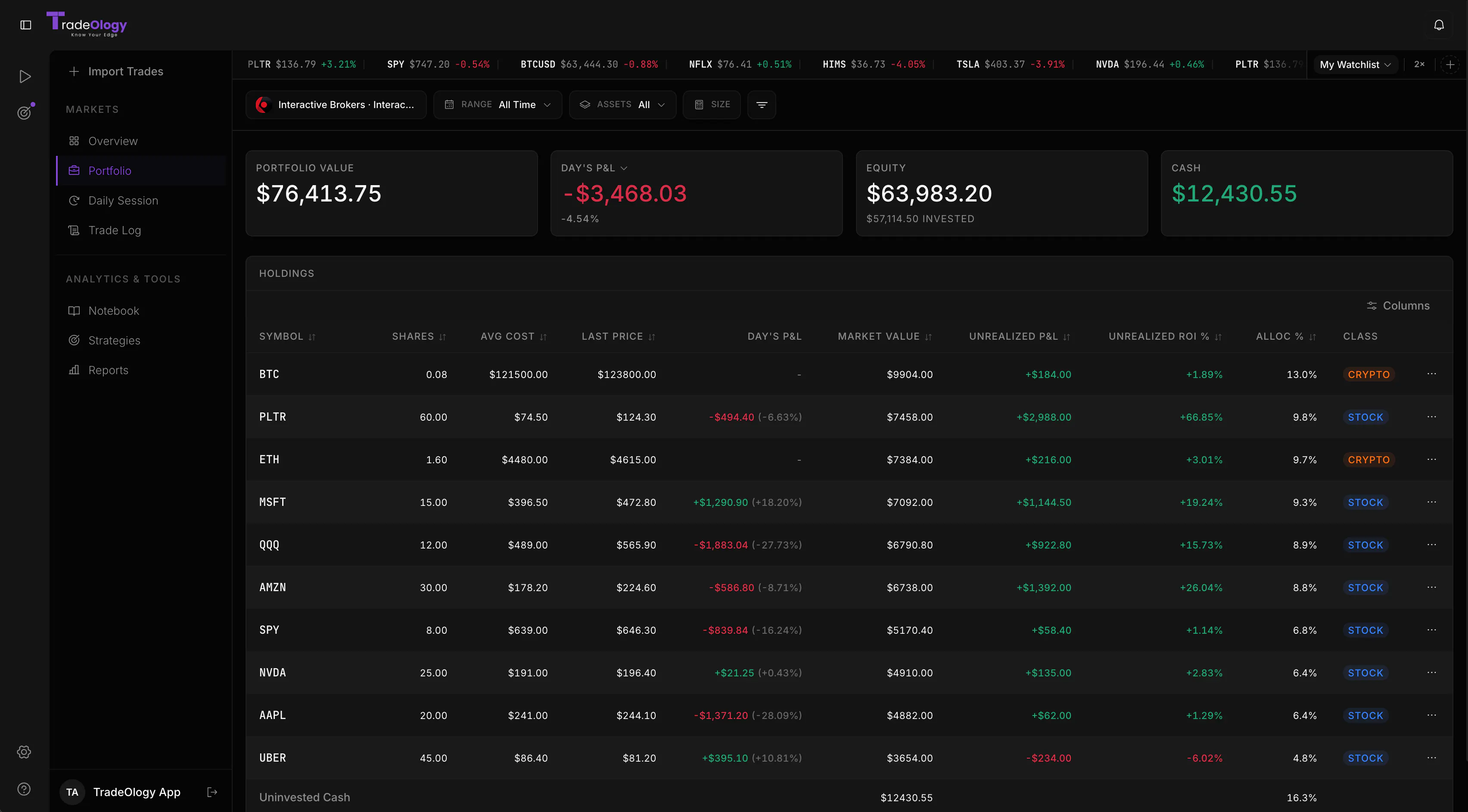
Task: Add ticker with the plus icon
Action: 1450,64
